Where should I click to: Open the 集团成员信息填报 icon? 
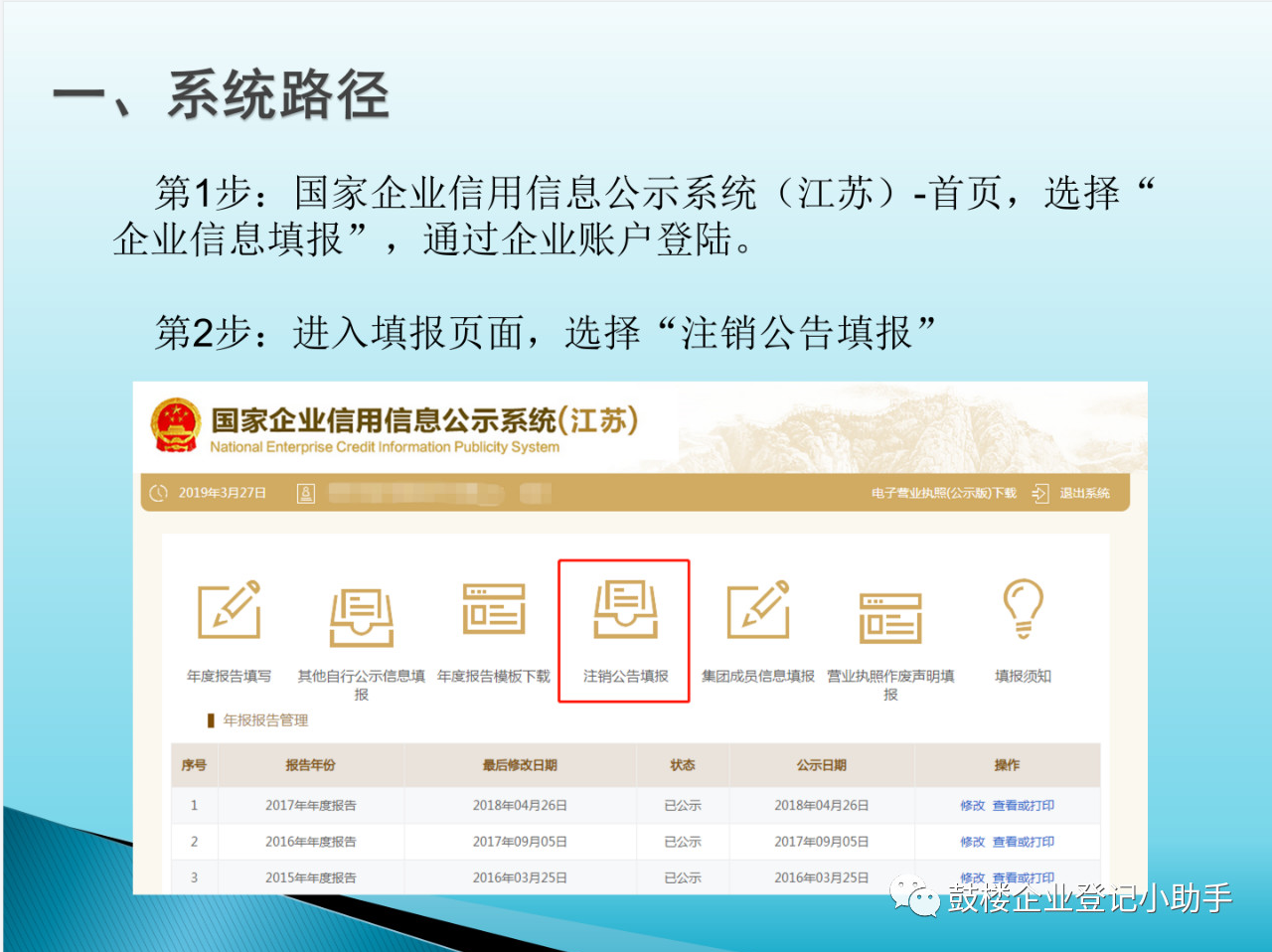point(758,609)
